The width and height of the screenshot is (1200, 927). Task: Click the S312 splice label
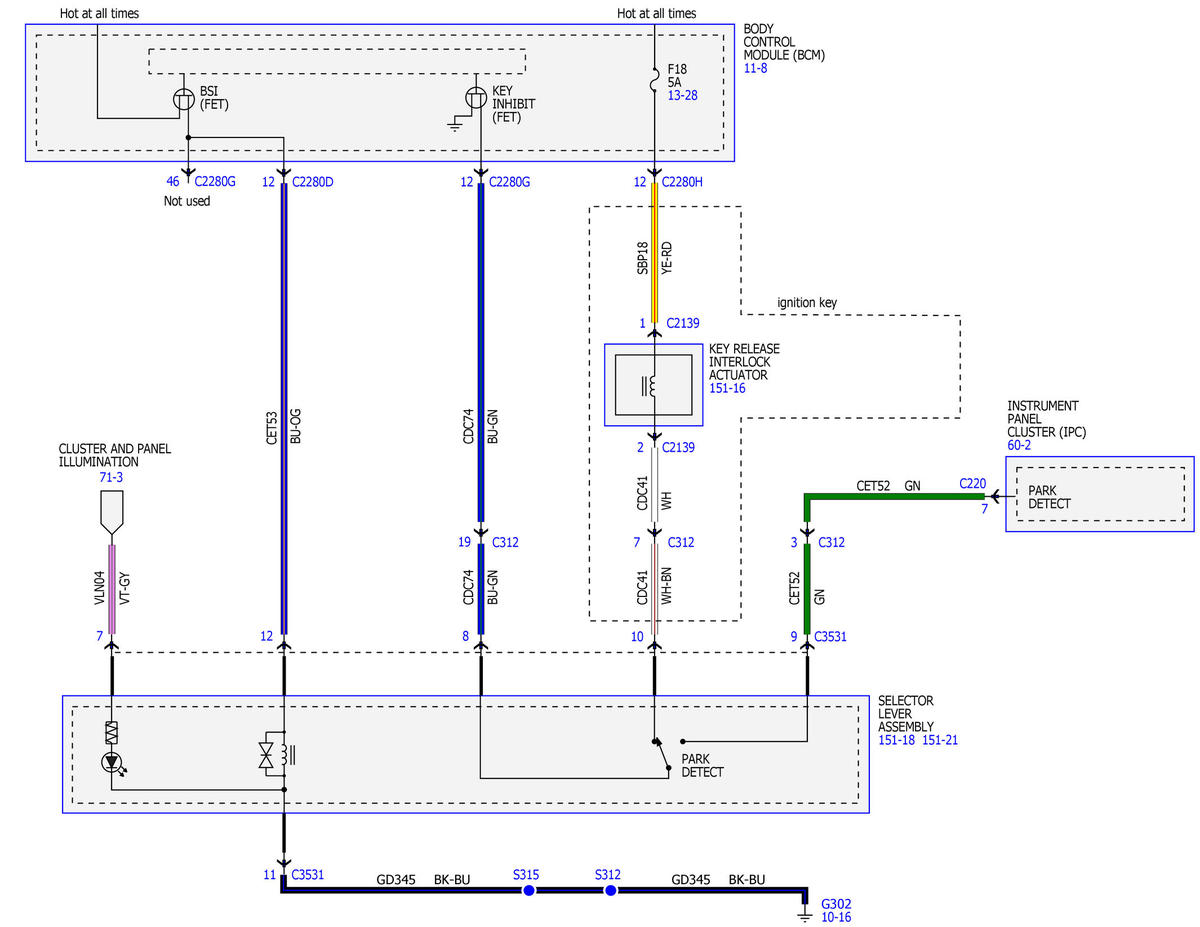coord(608,875)
